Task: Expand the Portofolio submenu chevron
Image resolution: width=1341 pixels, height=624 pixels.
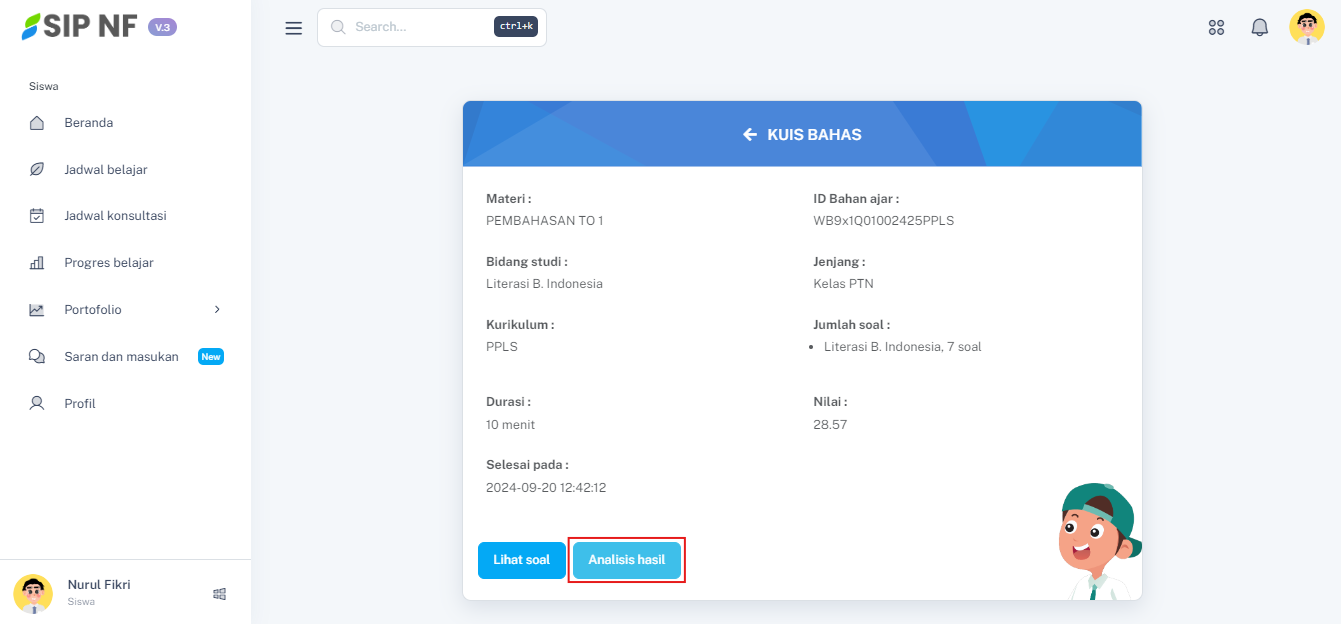Action: tap(217, 310)
